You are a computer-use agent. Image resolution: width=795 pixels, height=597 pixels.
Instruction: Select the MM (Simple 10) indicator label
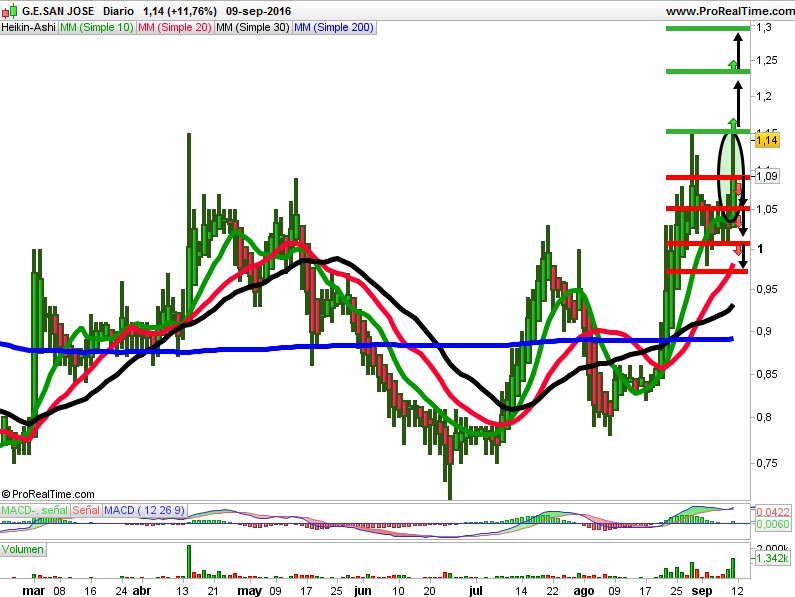tap(97, 27)
